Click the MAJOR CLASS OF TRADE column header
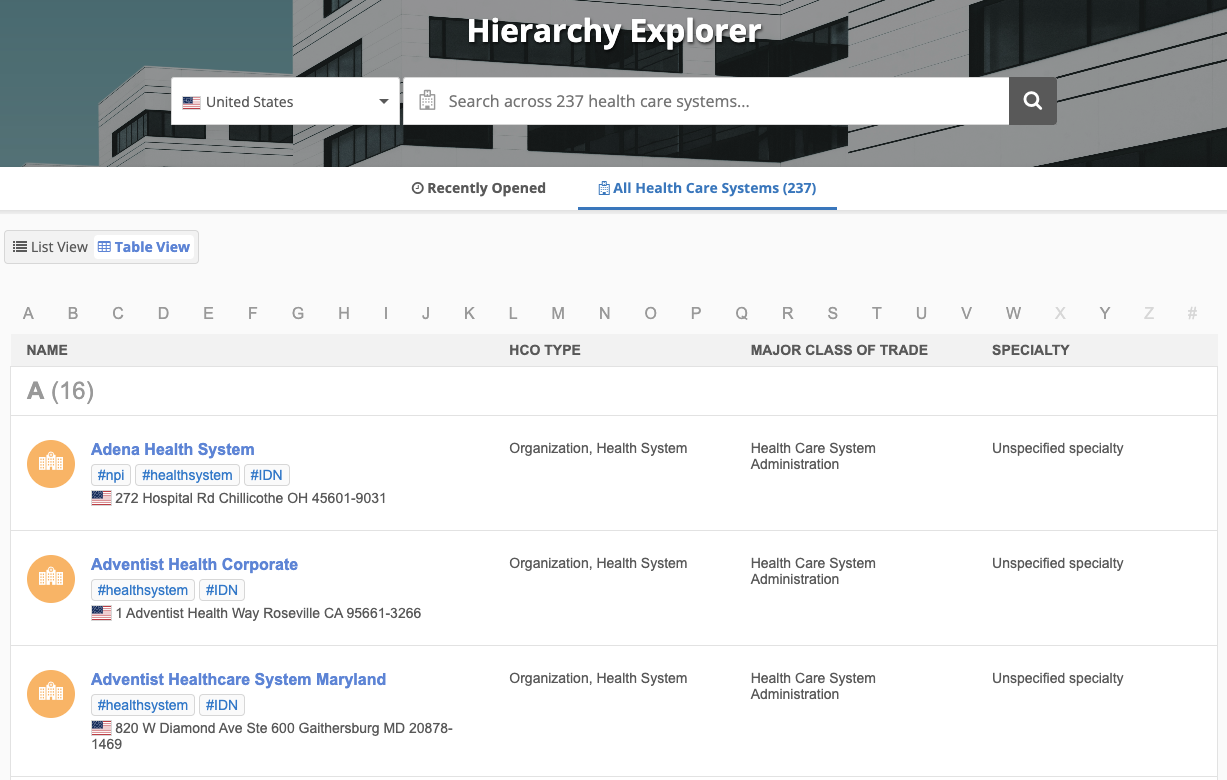The width and height of the screenshot is (1227, 780). (x=839, y=350)
